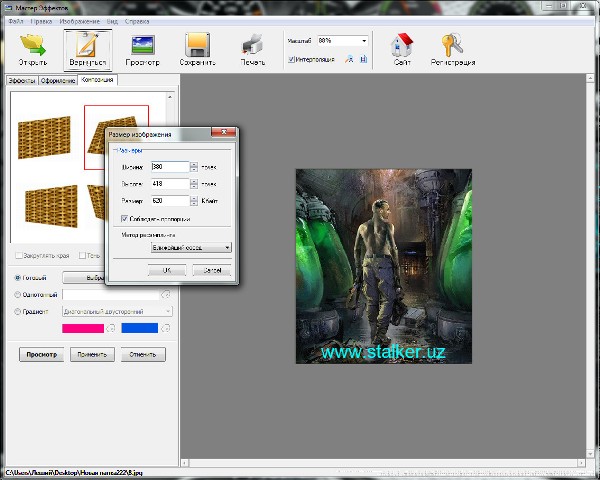Click the Вернуться undo icon in toolbar
600x480 pixels.
(87, 44)
